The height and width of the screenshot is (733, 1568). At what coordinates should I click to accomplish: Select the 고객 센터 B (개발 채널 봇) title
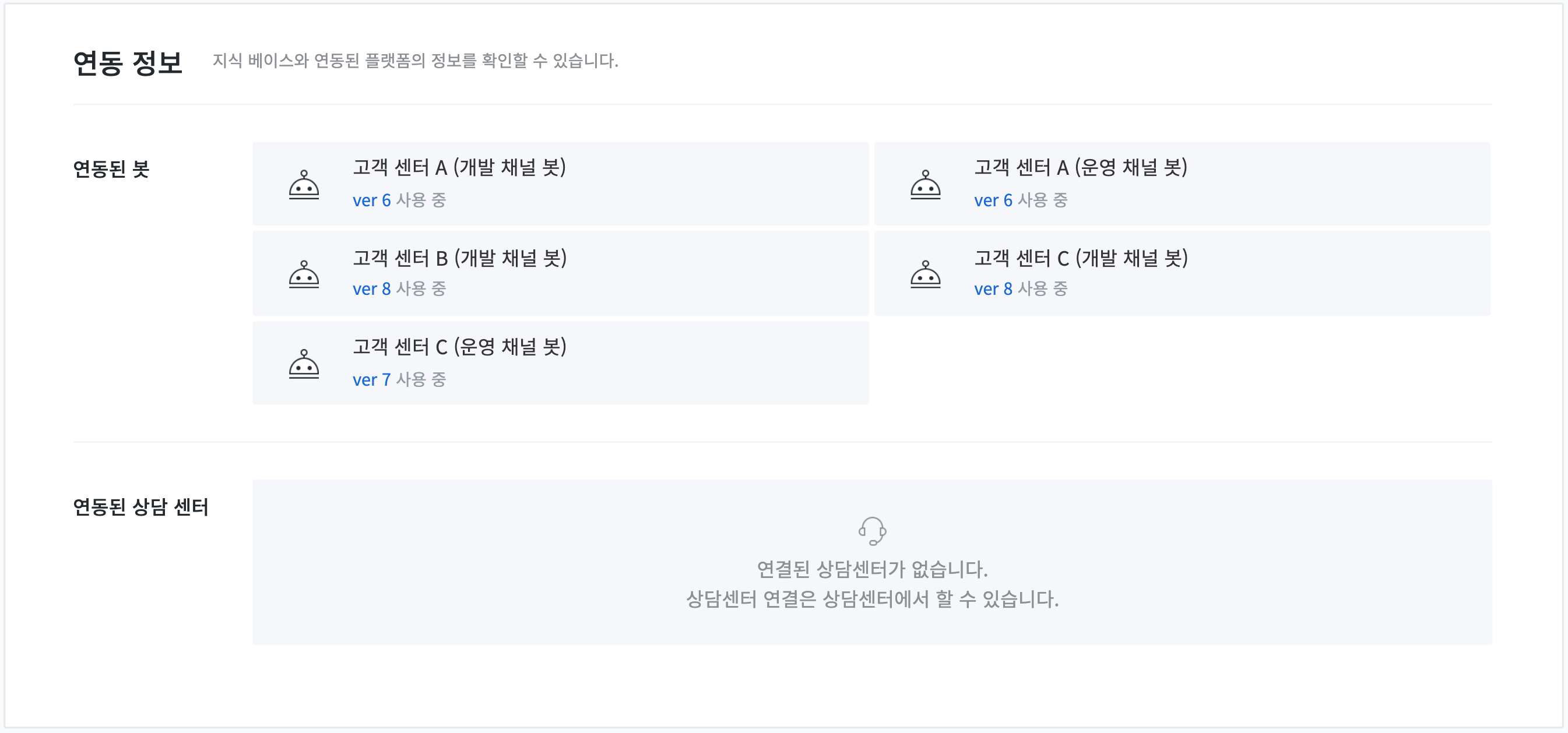tap(459, 258)
